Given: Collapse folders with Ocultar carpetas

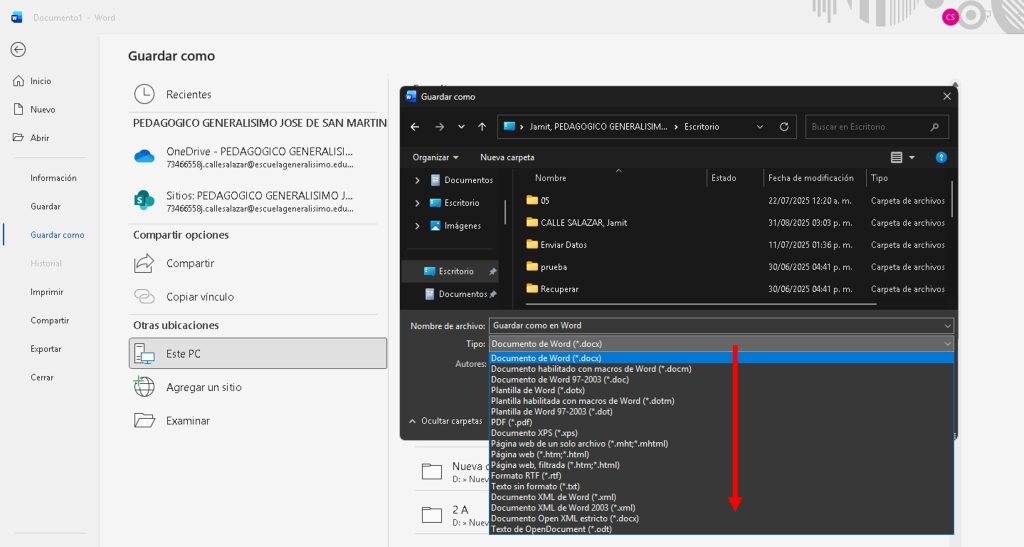Looking at the screenshot, I should pyautogui.click(x=445, y=421).
